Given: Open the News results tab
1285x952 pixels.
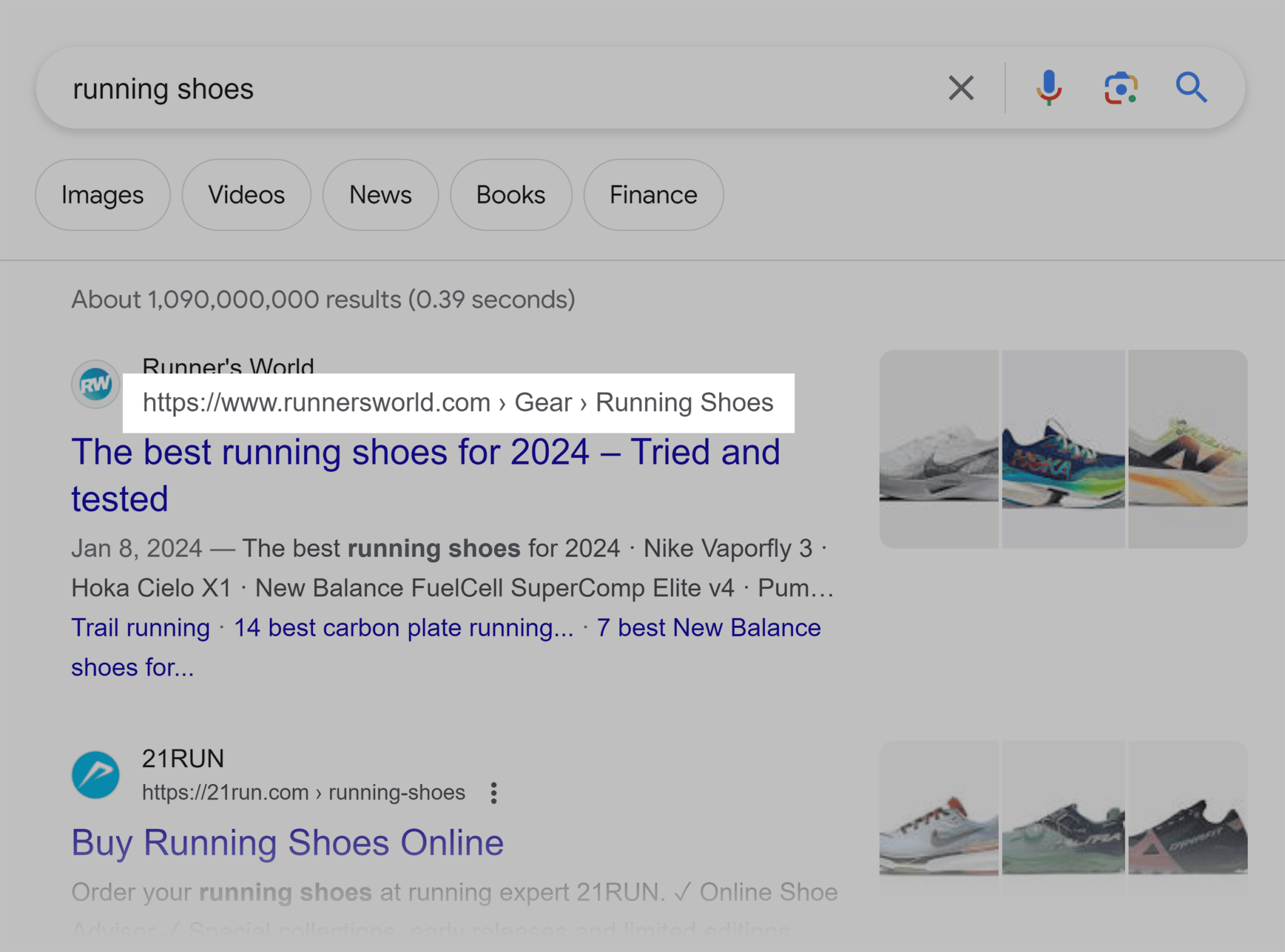Looking at the screenshot, I should pyautogui.click(x=378, y=194).
